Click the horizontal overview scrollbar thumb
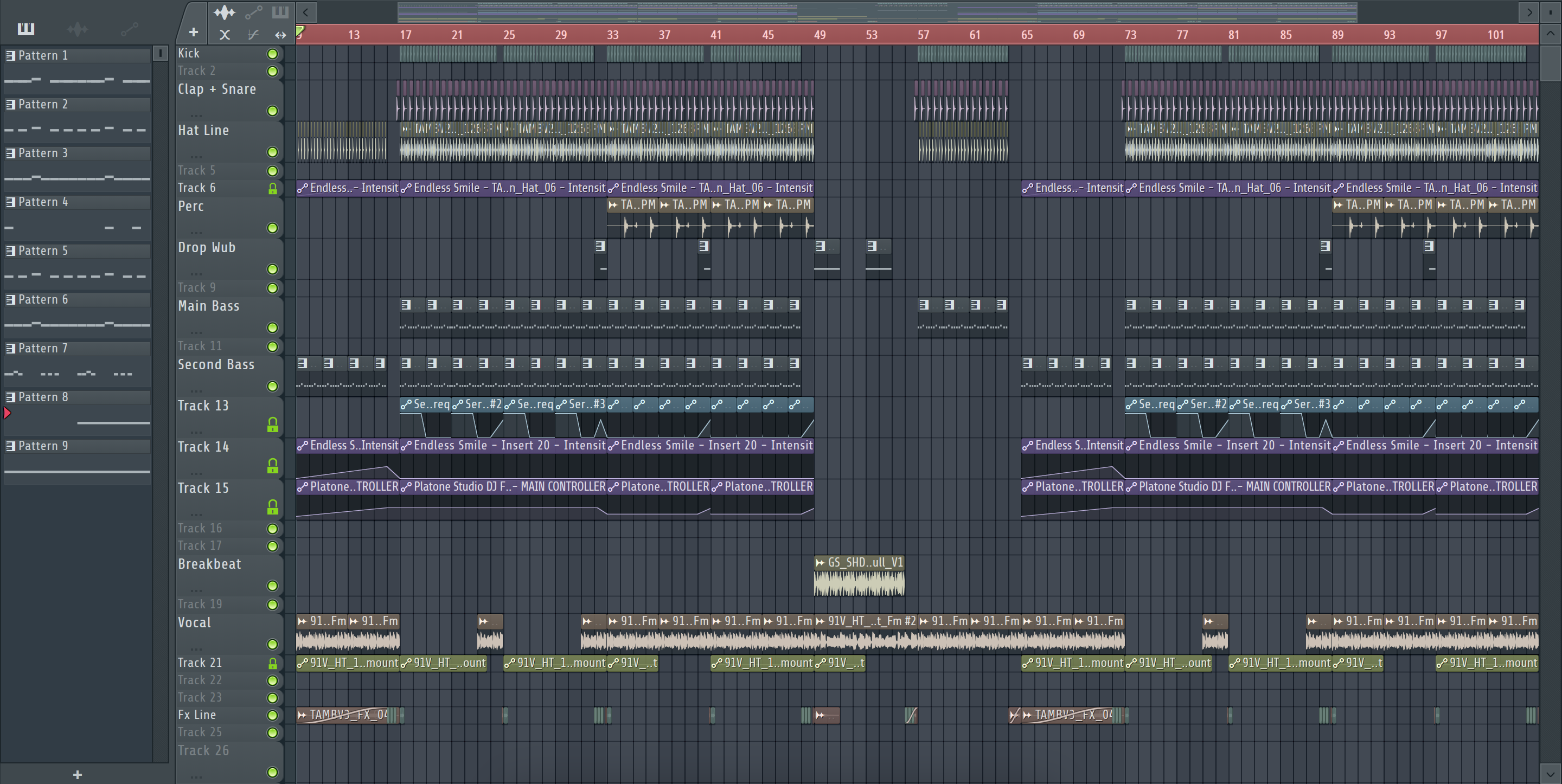The width and height of the screenshot is (1562, 784). click(877, 11)
